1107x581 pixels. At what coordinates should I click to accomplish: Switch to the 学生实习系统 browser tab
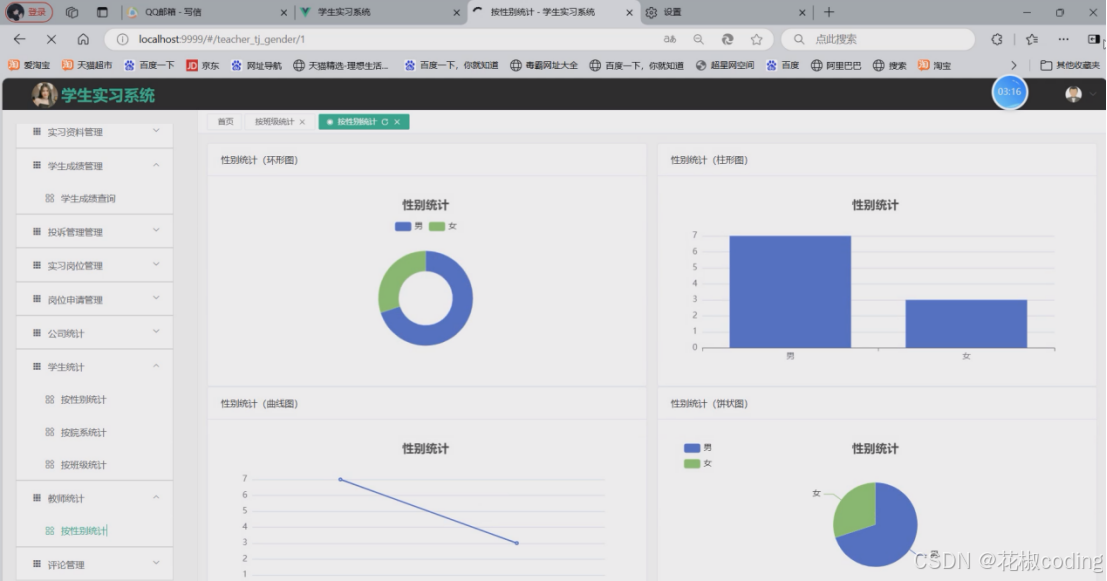(x=381, y=12)
